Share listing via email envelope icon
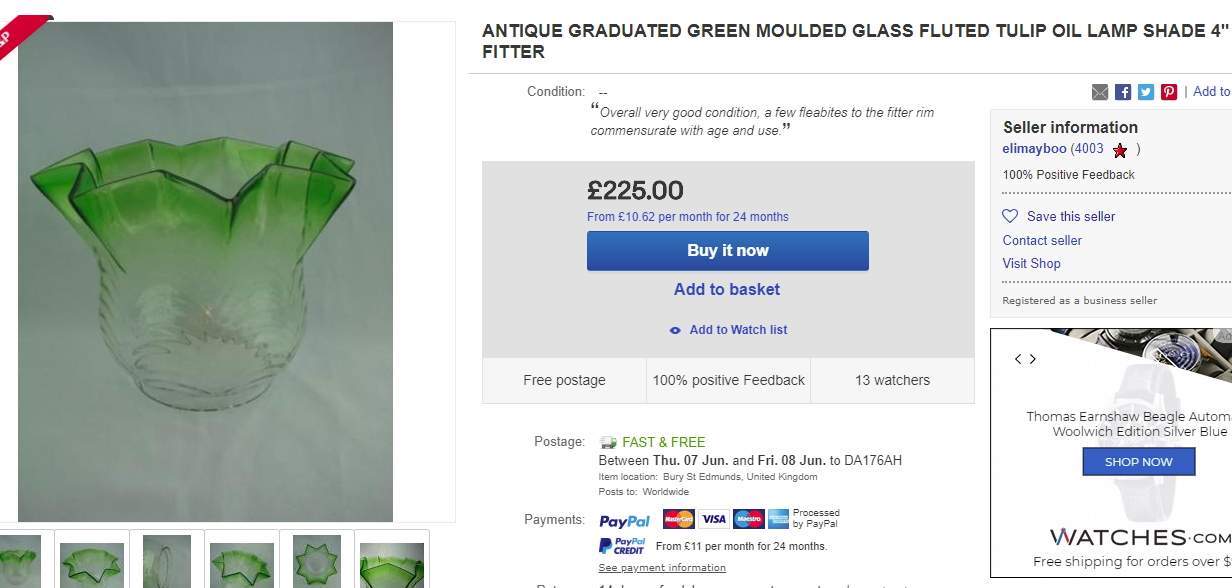This screenshot has width=1232, height=588. point(1100,92)
